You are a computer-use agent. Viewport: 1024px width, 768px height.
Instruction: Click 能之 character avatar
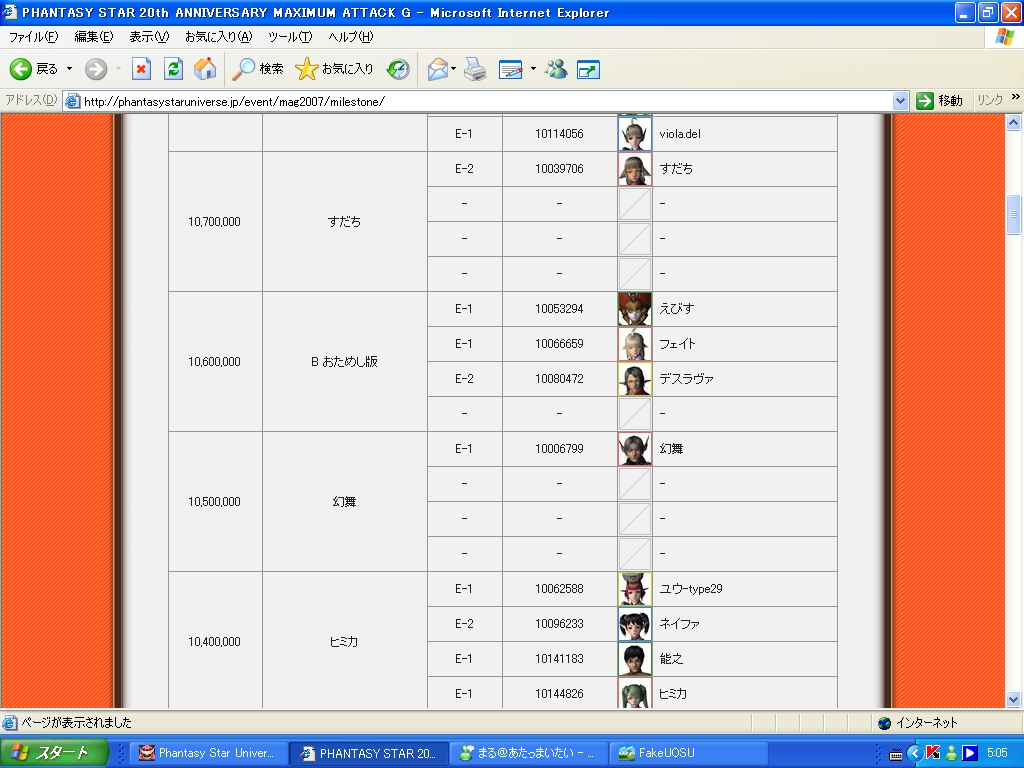click(635, 659)
